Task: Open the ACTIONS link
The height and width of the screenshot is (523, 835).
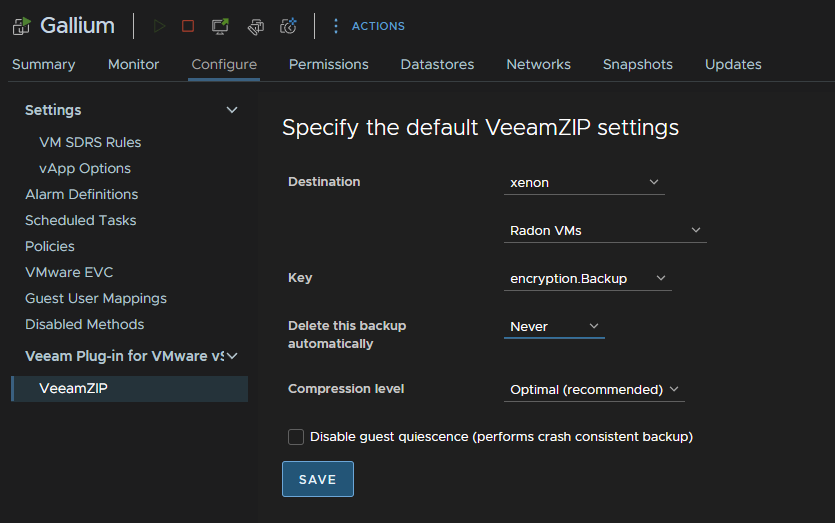Action: (378, 26)
